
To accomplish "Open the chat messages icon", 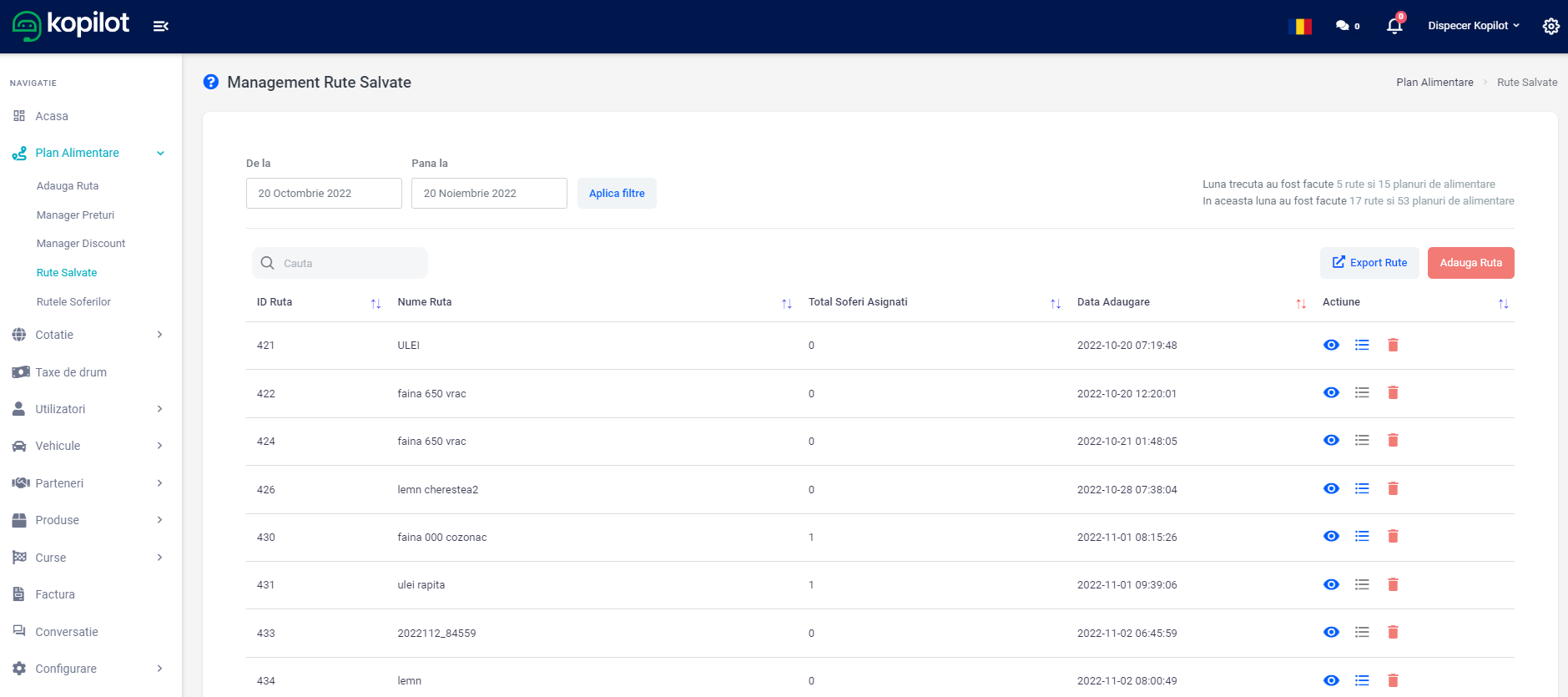I will (1343, 26).
